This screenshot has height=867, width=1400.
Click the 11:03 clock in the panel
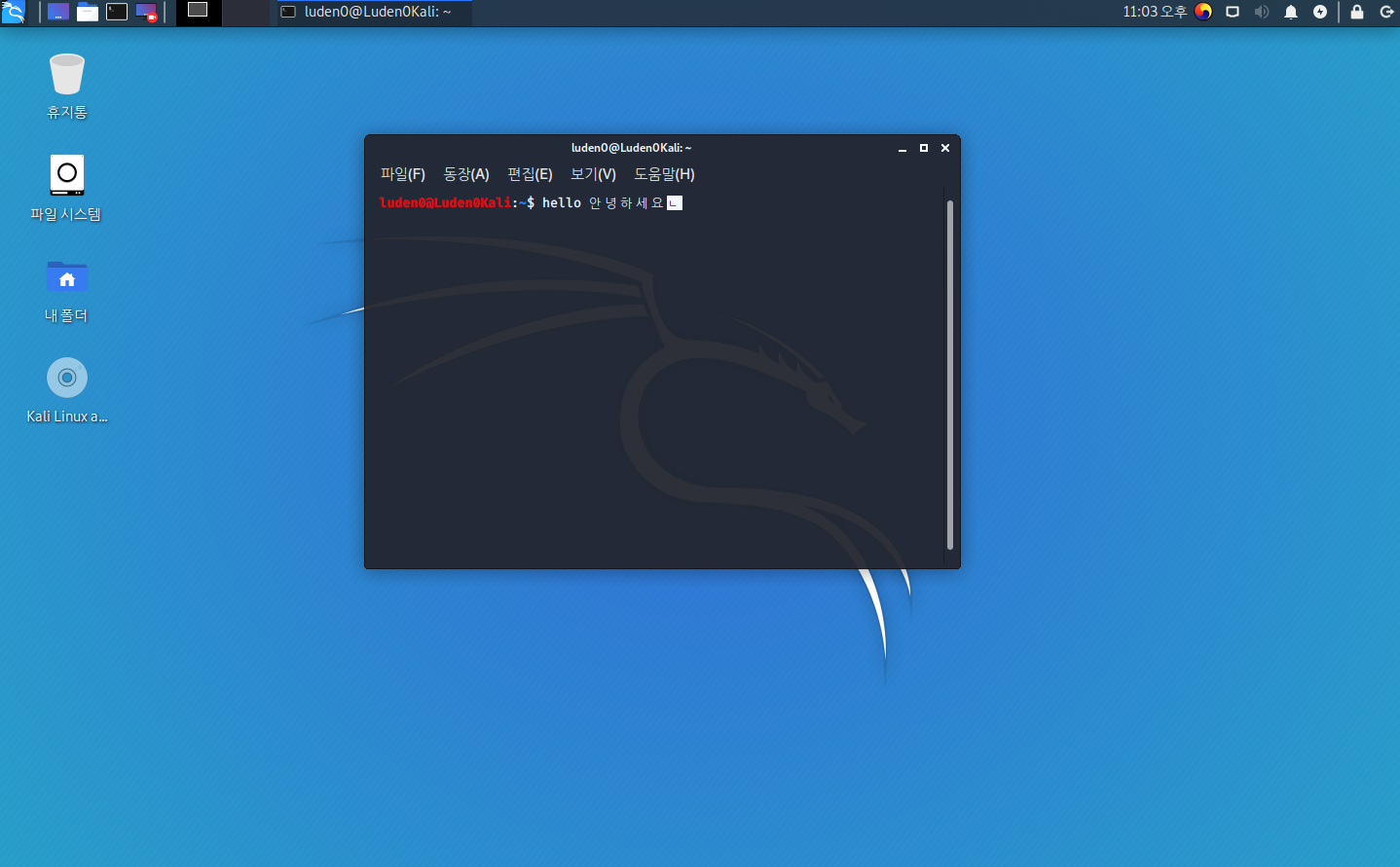pos(1155,12)
